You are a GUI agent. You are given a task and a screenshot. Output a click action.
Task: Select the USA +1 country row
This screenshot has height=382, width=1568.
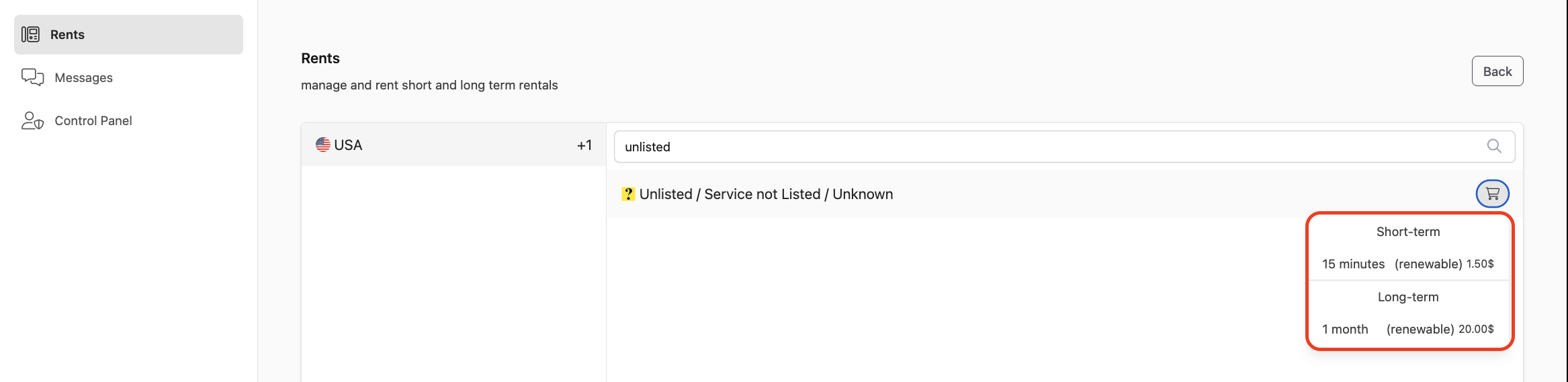click(x=453, y=145)
